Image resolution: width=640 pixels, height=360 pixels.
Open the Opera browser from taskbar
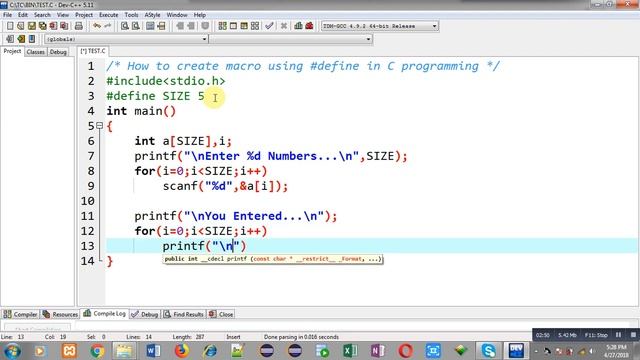click(405, 351)
